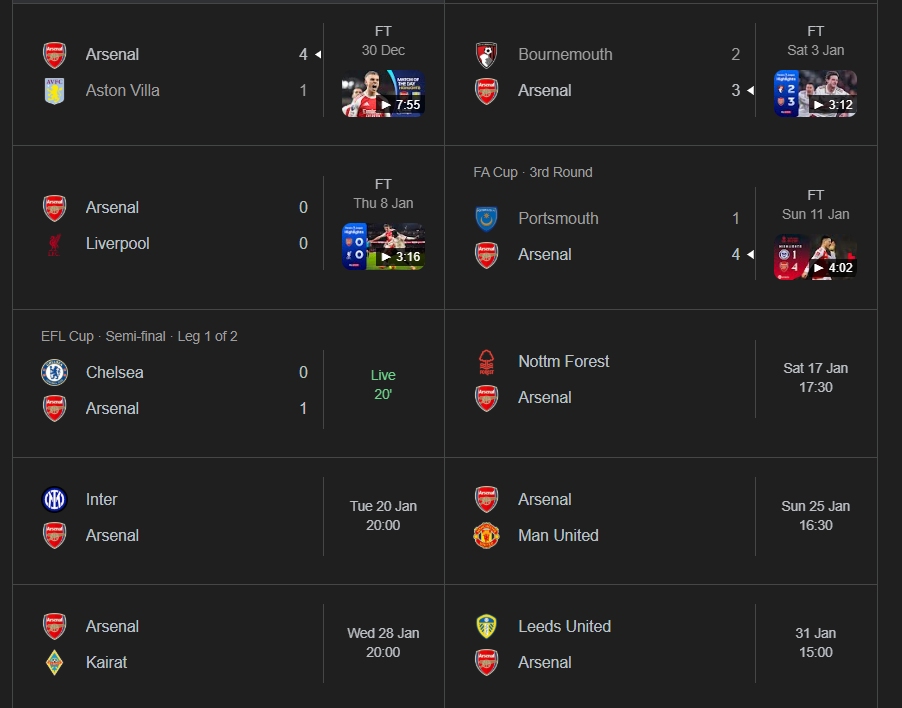This screenshot has width=902, height=708.
Task: Play Arsenal vs Liverpool 3:16 highlights
Action: [383, 247]
